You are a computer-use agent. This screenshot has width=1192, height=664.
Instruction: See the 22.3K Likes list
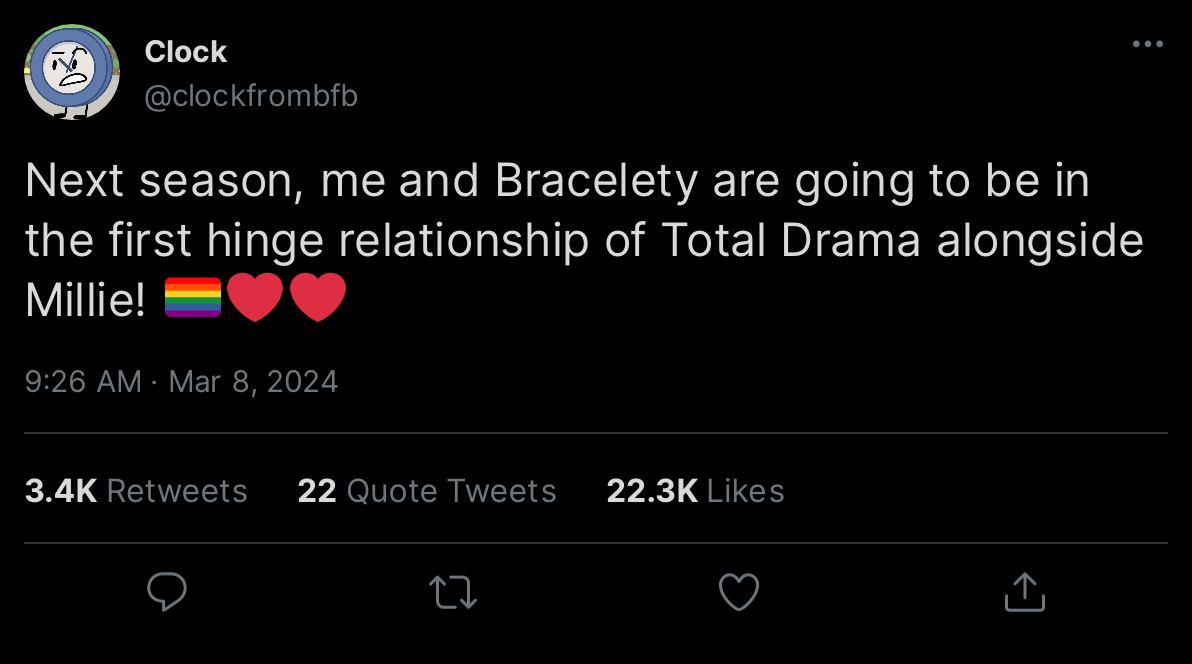pyautogui.click(x=695, y=490)
